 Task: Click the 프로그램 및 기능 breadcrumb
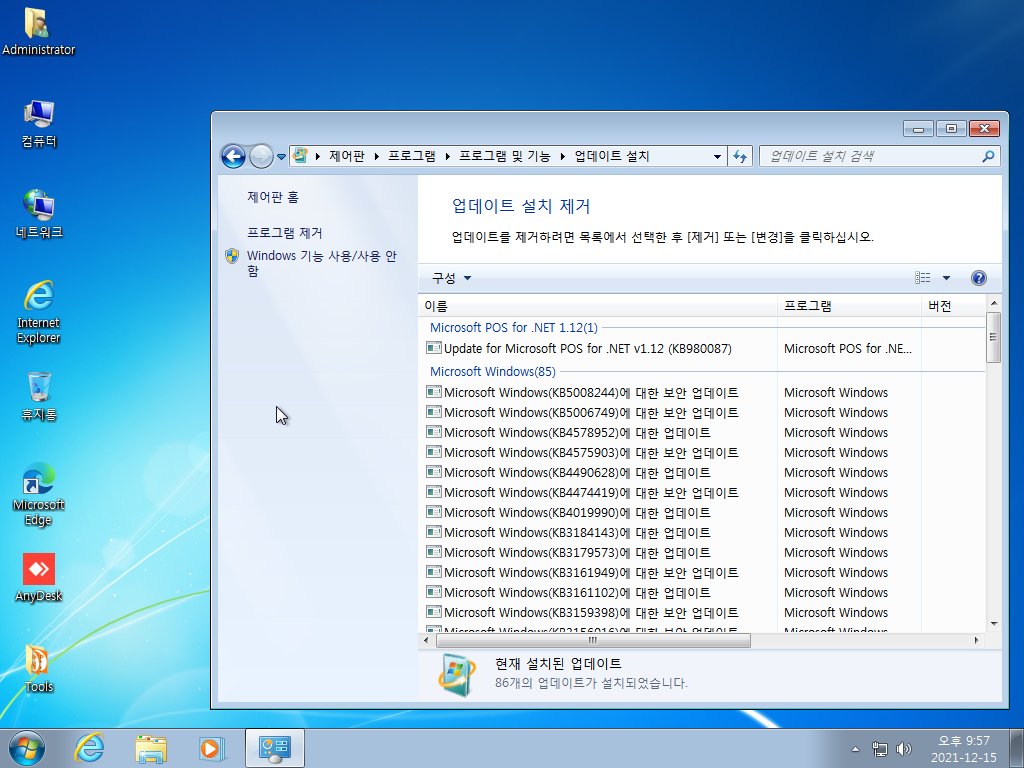pos(505,156)
